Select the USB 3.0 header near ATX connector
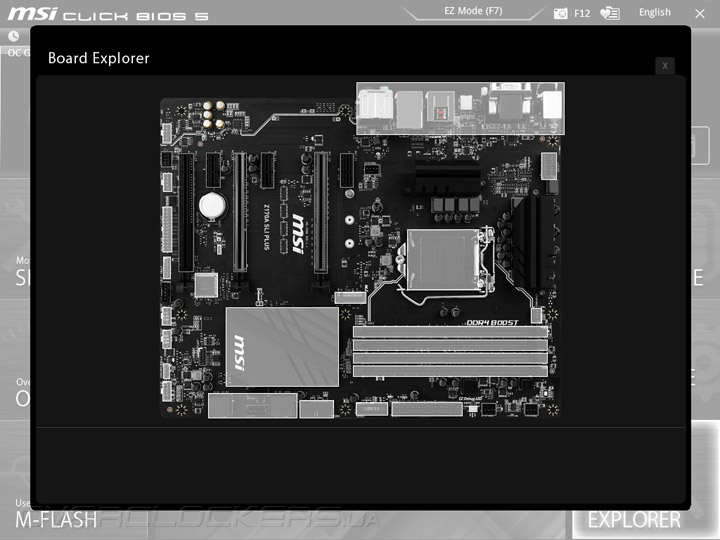Screen dimensions: 720x540 (371, 409)
